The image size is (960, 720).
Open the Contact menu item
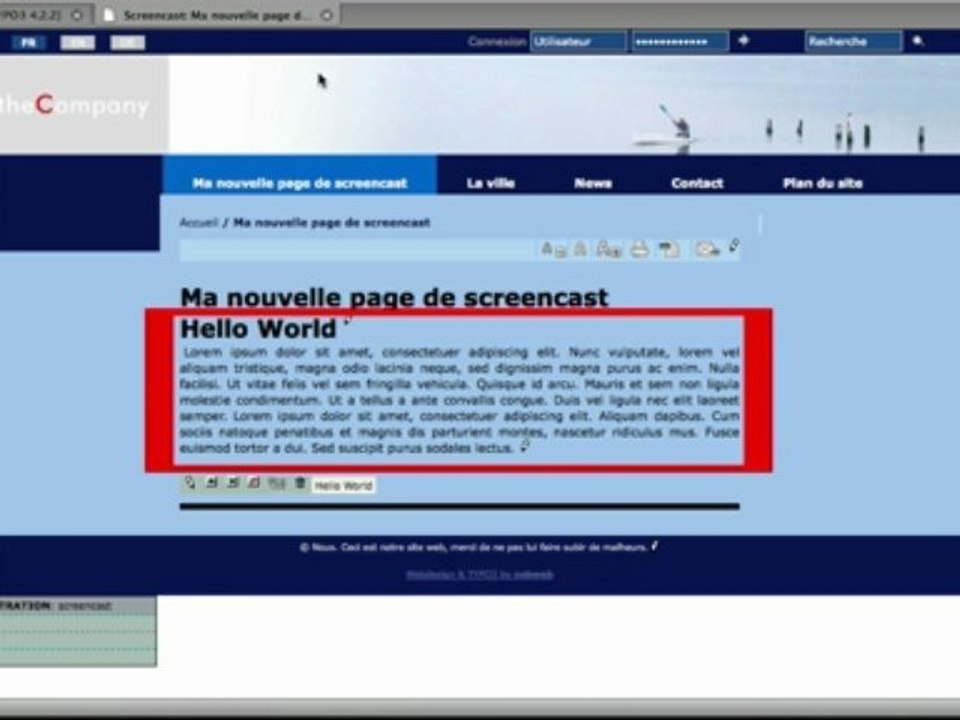(x=697, y=183)
